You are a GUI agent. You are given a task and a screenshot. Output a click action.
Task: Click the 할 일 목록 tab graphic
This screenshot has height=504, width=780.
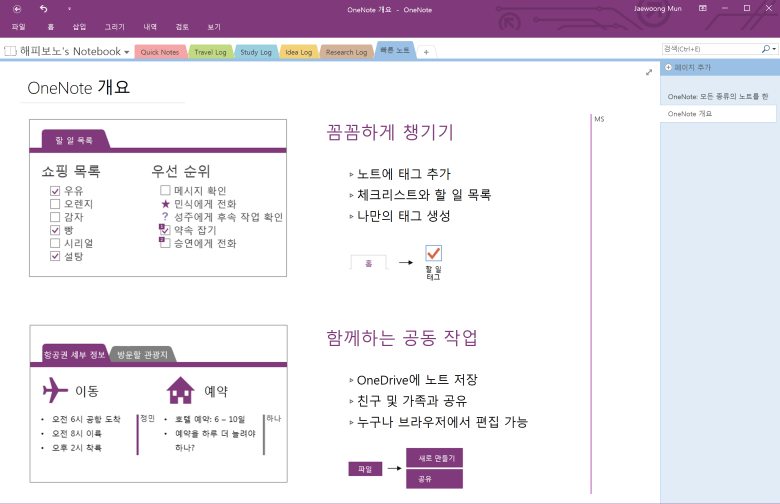click(74, 140)
